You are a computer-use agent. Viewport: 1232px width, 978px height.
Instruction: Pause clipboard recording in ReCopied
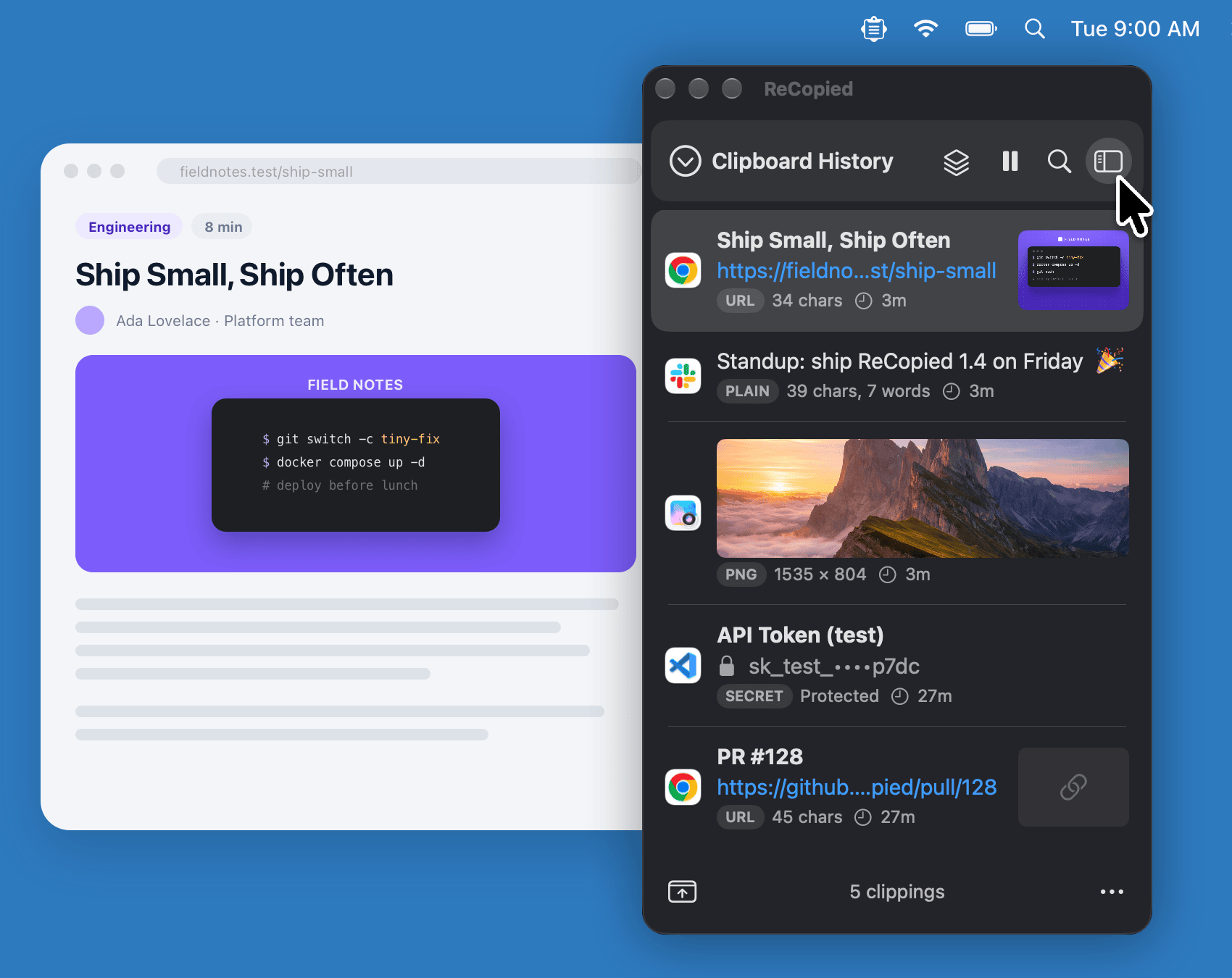tap(1010, 161)
